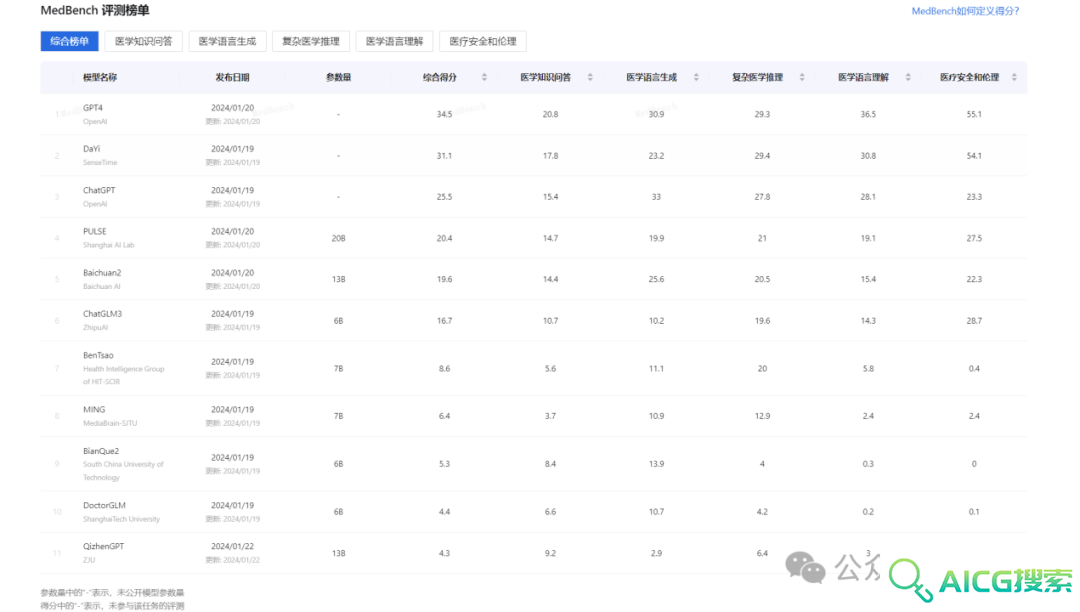
Task: Select the Baichuan2 model name
Action: (x=102, y=273)
